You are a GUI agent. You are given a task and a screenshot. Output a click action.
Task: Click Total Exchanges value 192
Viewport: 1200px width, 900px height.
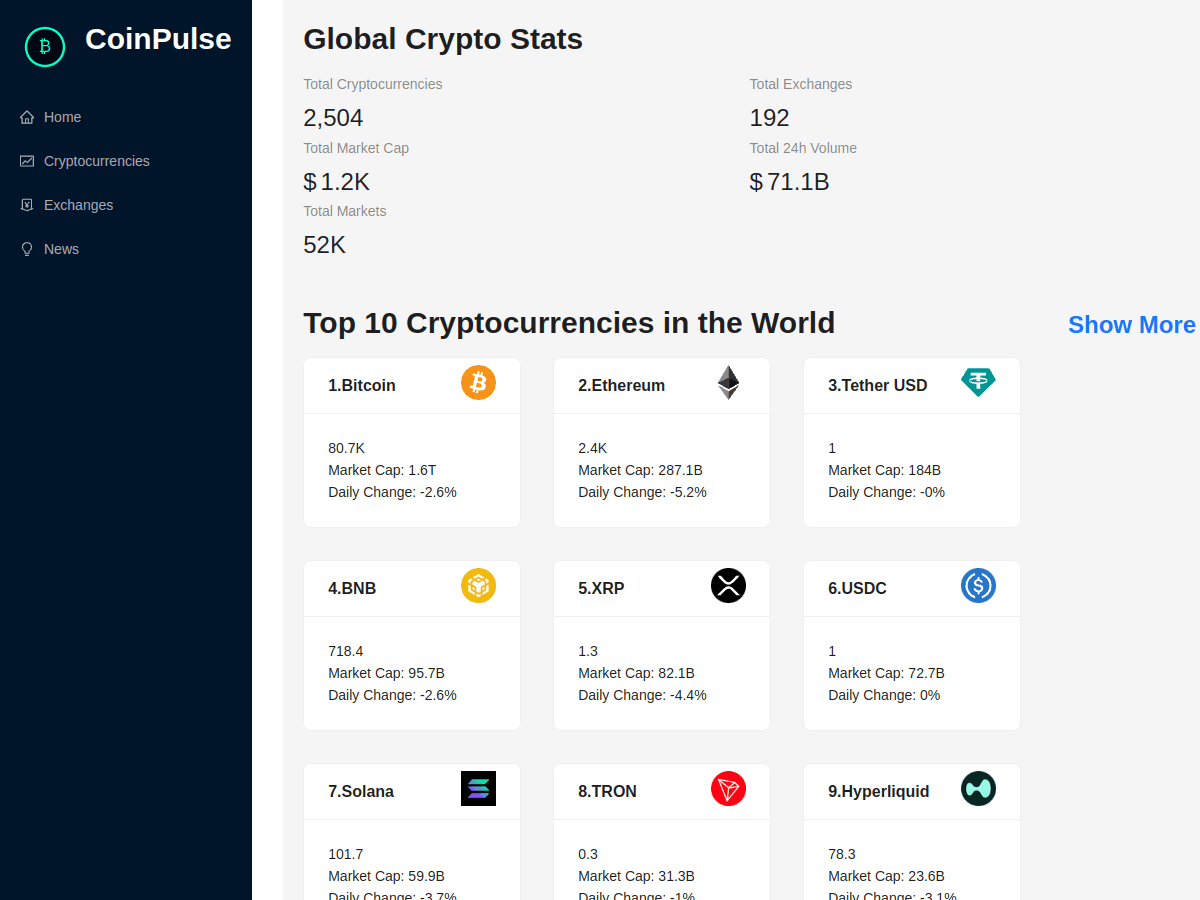point(770,118)
